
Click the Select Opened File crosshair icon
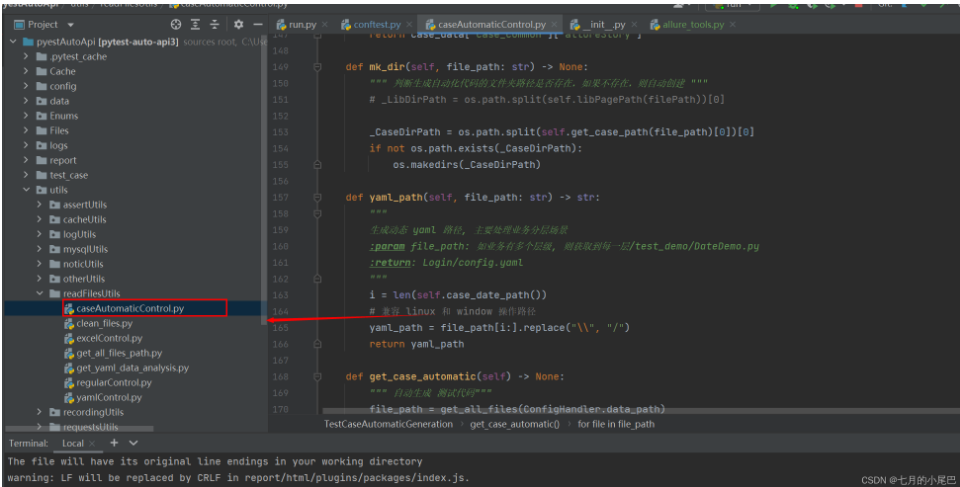(176, 25)
